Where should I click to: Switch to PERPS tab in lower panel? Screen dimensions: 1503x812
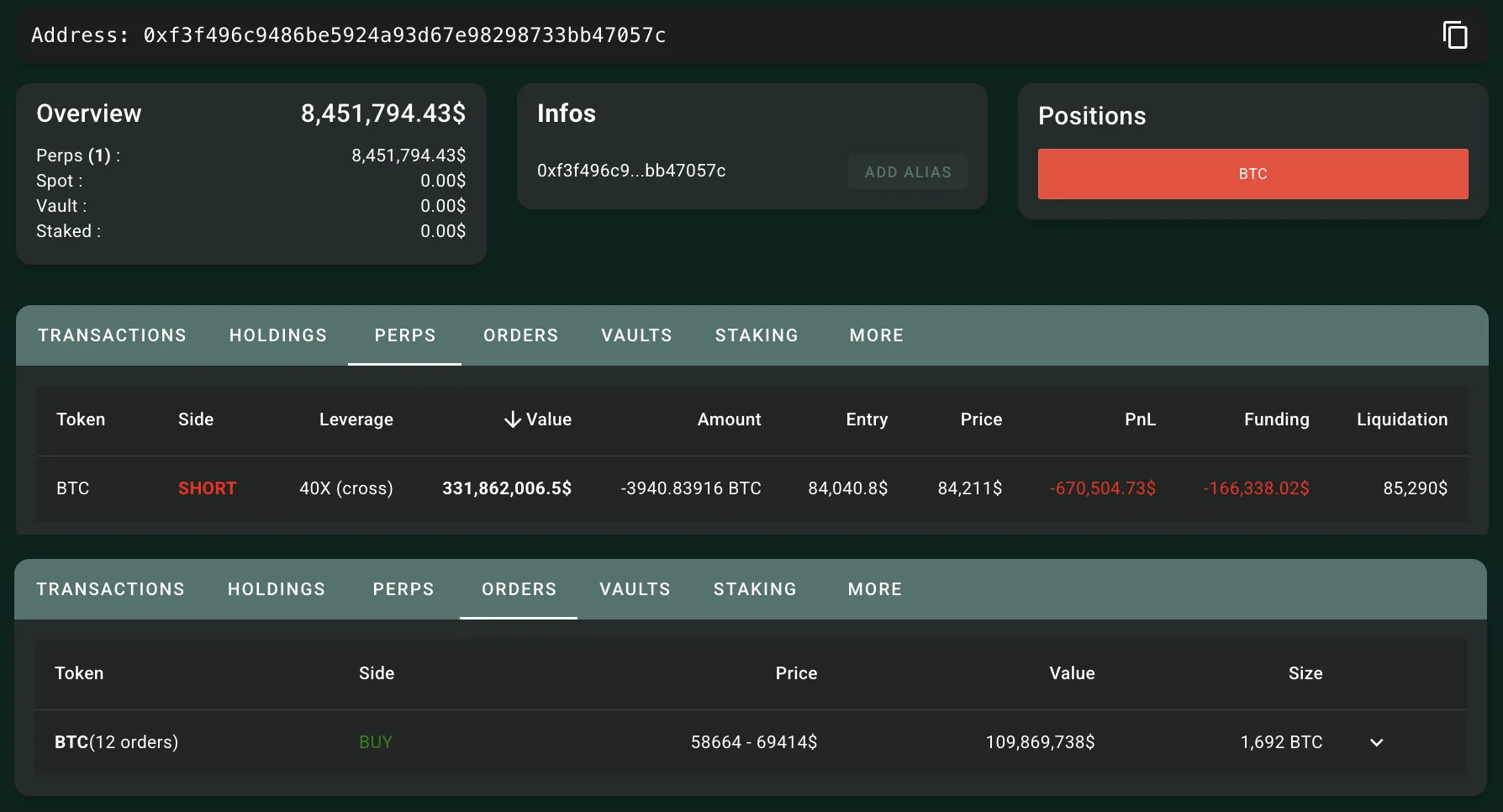click(403, 589)
